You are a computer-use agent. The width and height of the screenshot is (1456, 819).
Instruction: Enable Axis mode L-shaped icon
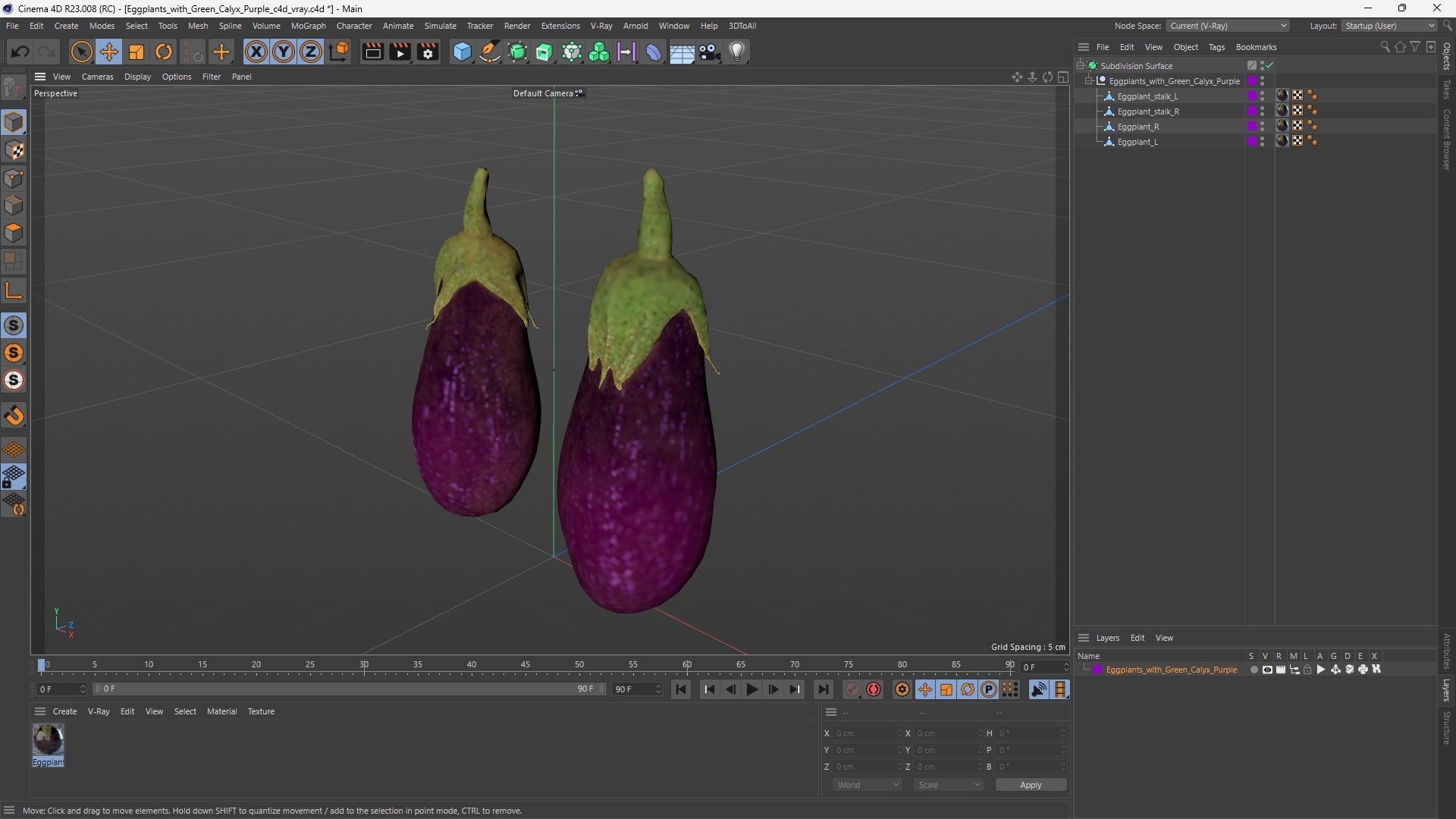pyautogui.click(x=14, y=290)
